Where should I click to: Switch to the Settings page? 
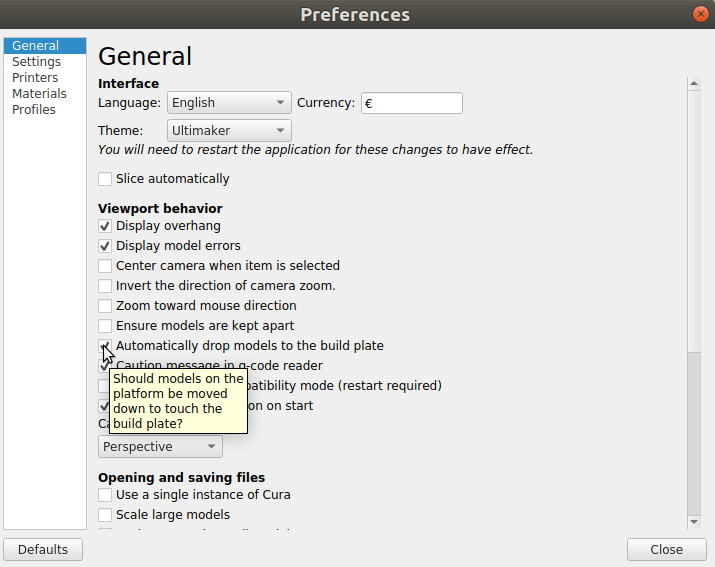tap(36, 62)
